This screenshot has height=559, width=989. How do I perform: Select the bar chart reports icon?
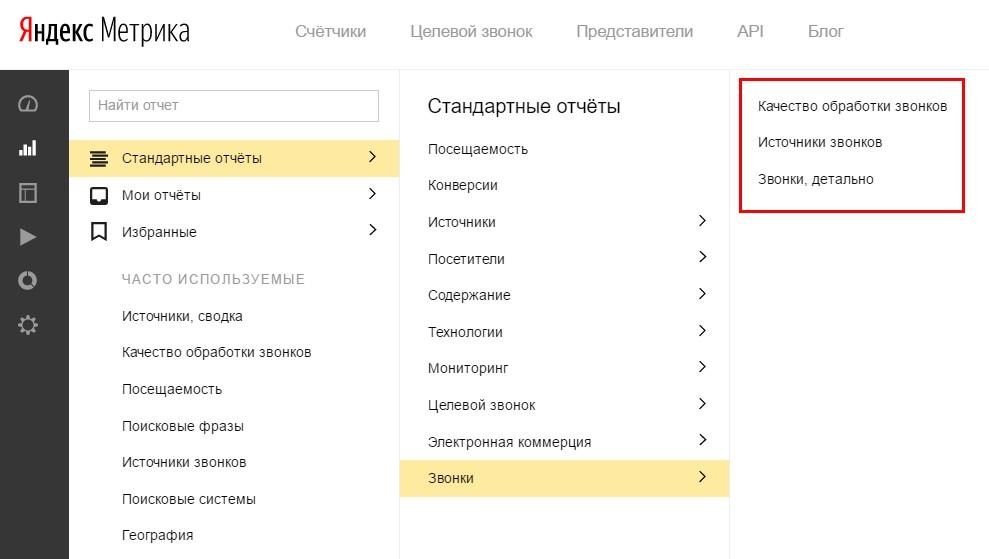(x=28, y=148)
